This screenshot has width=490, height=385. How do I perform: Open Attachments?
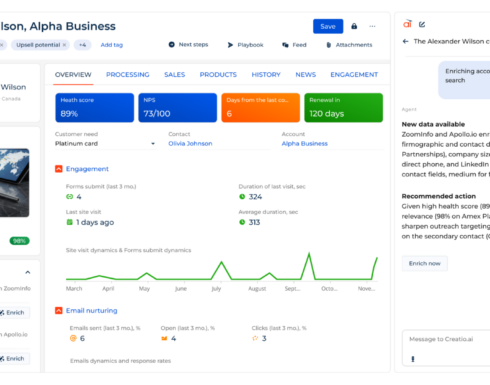349,45
